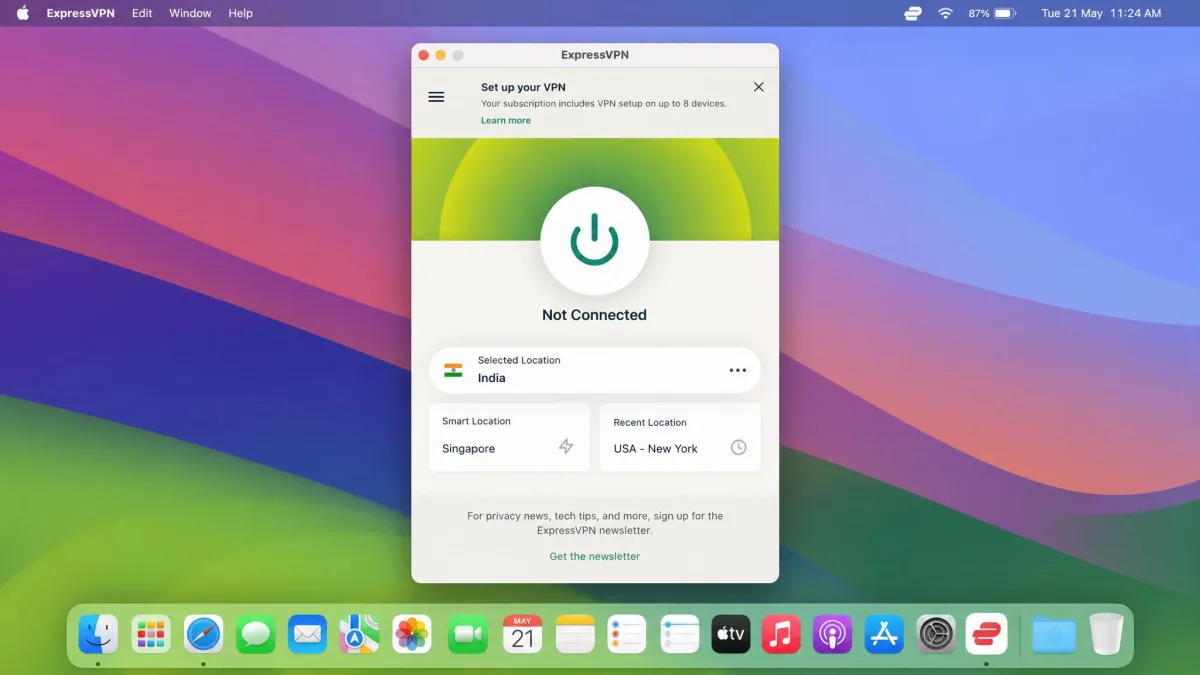Open Notes from the Dock

click(x=575, y=634)
